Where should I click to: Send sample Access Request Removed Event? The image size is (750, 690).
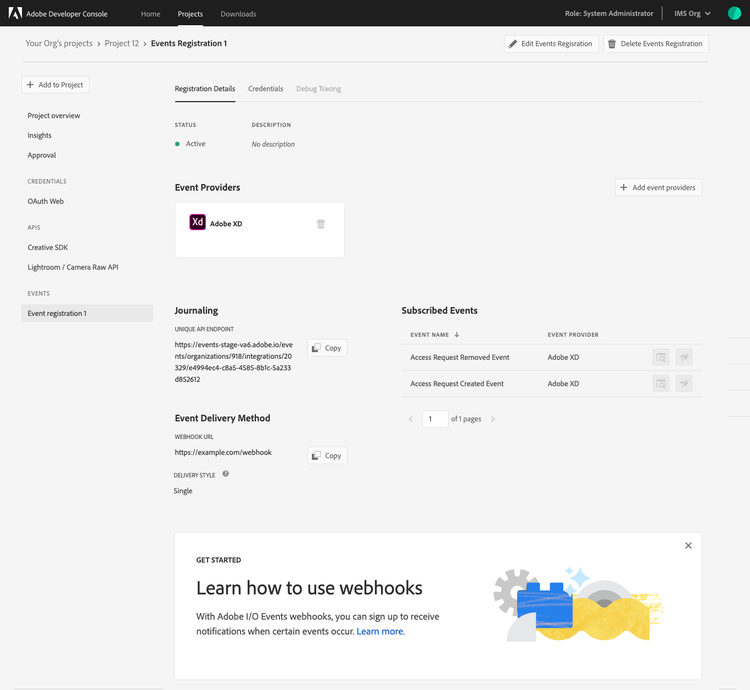click(x=684, y=357)
